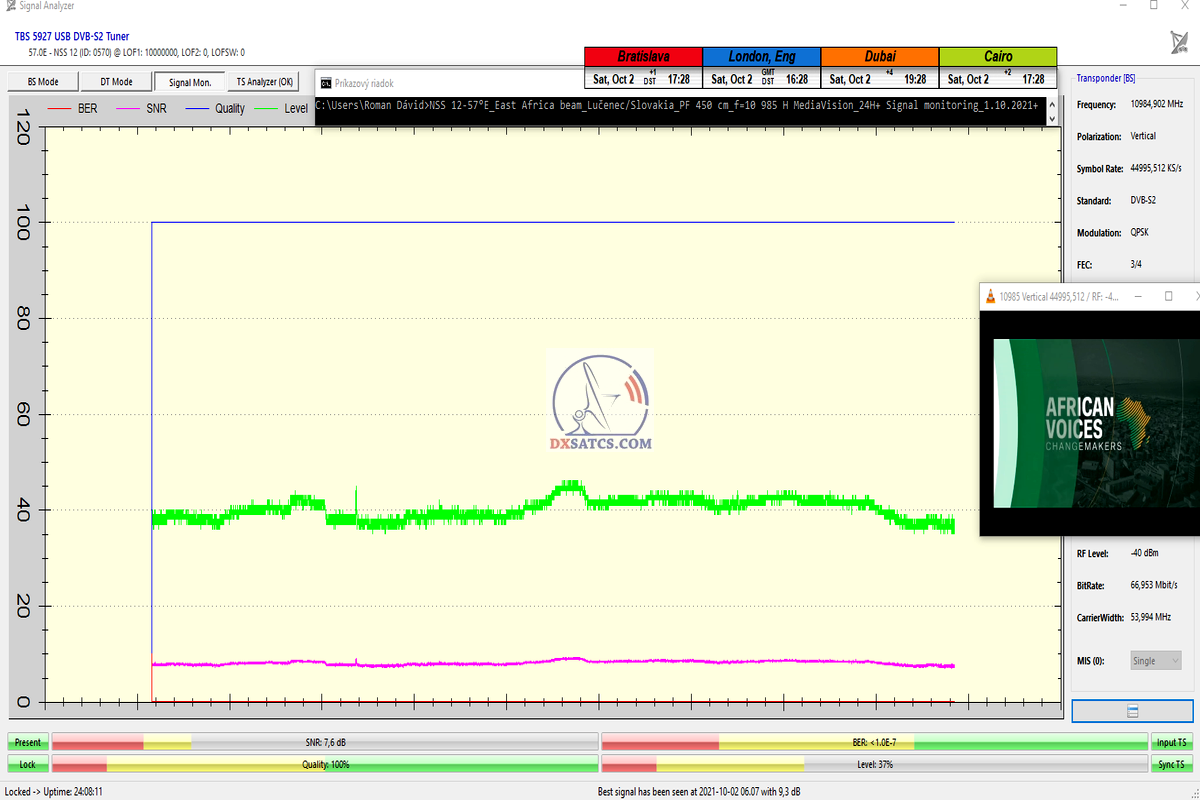
Task: Open the MIS Single dropdown
Action: [1155, 660]
